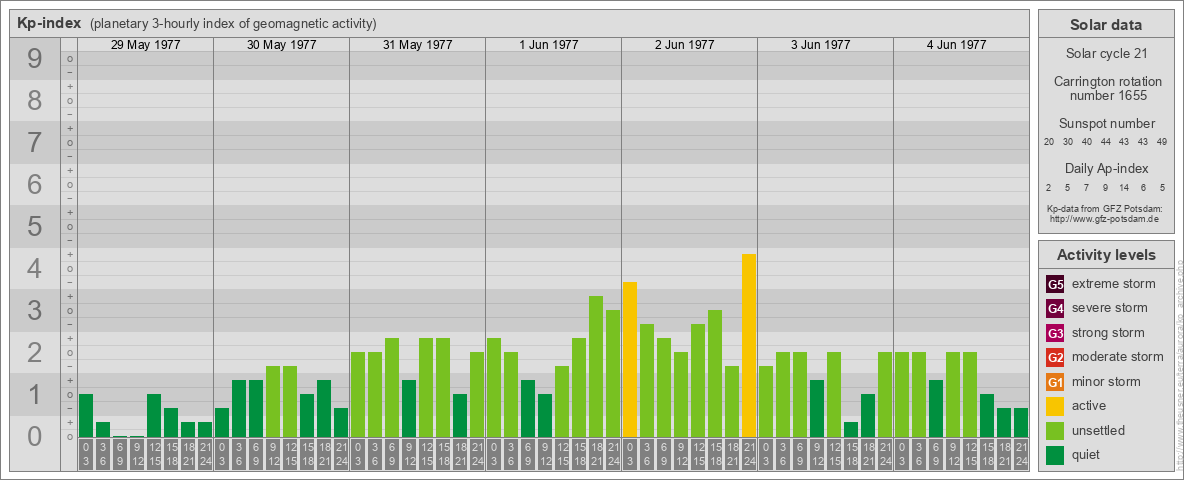Select the 30 May 1977 date header
The image size is (1184, 480).
(x=282, y=45)
